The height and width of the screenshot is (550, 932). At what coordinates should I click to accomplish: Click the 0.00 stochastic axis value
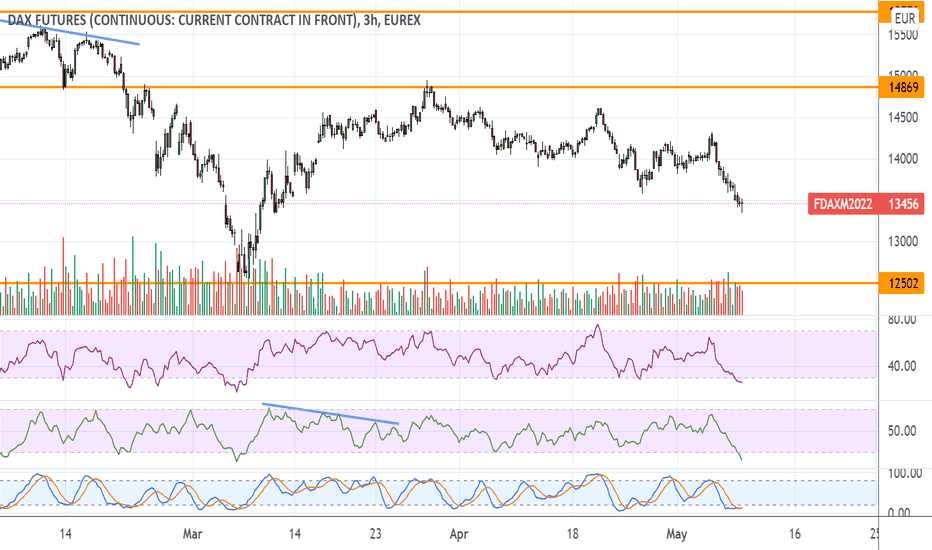pyautogui.click(x=899, y=512)
